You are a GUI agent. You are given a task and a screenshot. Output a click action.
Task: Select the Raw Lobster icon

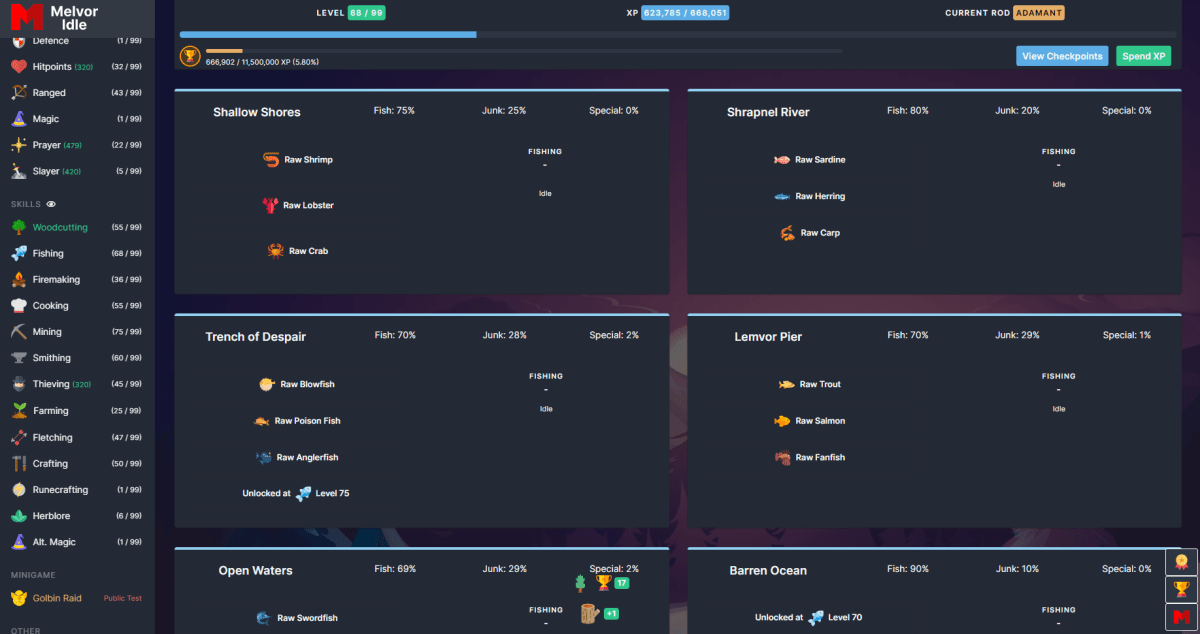(270, 206)
